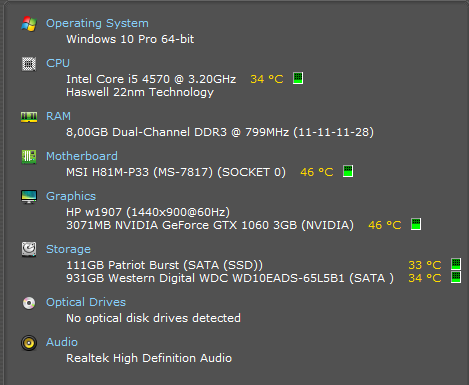469x385 pixels.
Task: Click the Graphics monitor icon
Action: coord(29,197)
